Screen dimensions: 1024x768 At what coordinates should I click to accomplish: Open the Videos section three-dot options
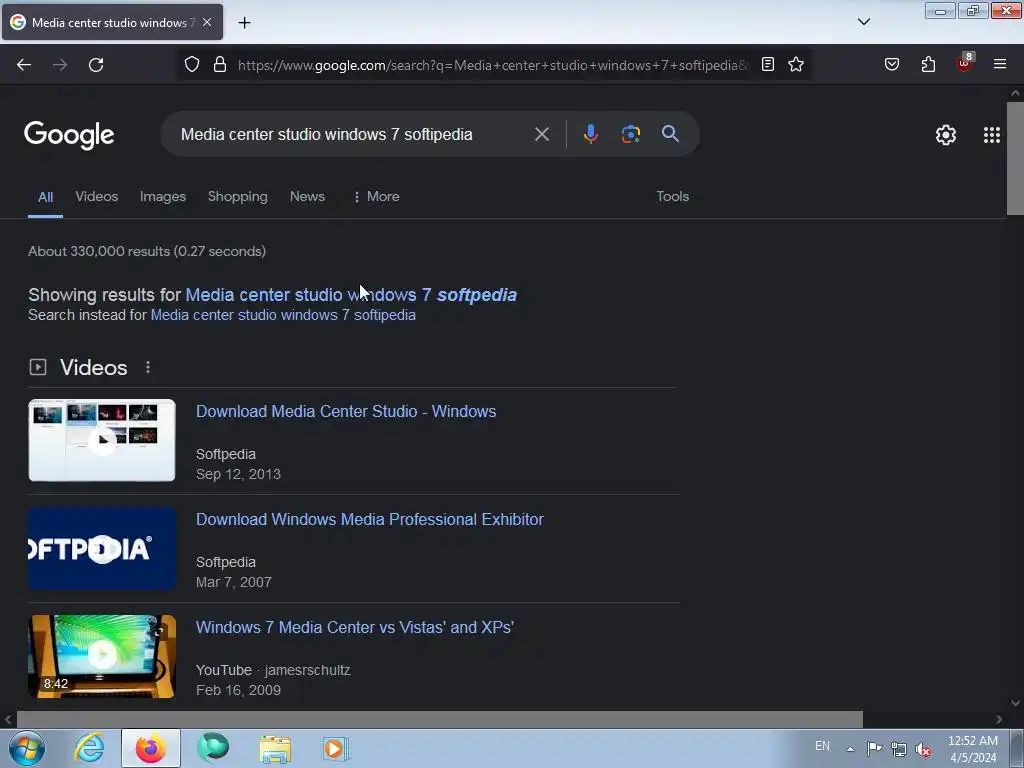tap(148, 368)
